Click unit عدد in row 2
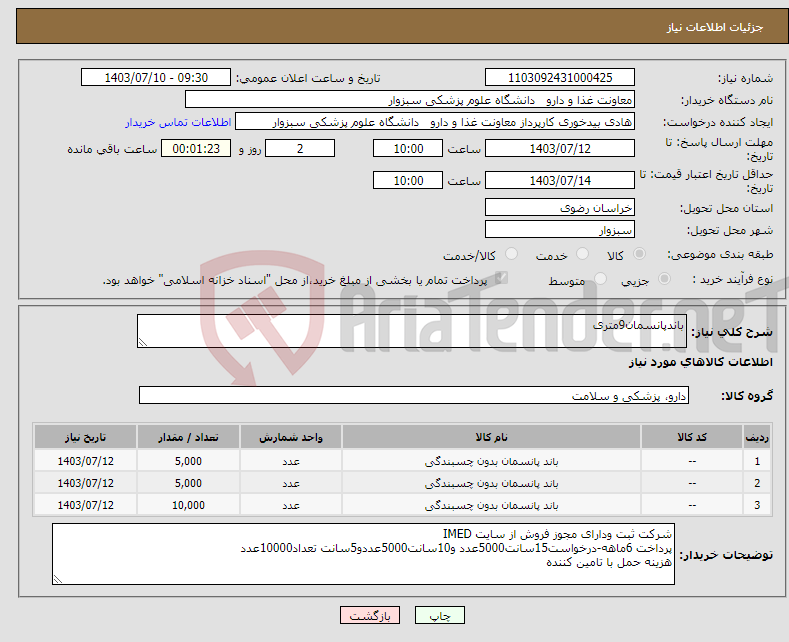This screenshot has width=789, height=642. point(291,483)
